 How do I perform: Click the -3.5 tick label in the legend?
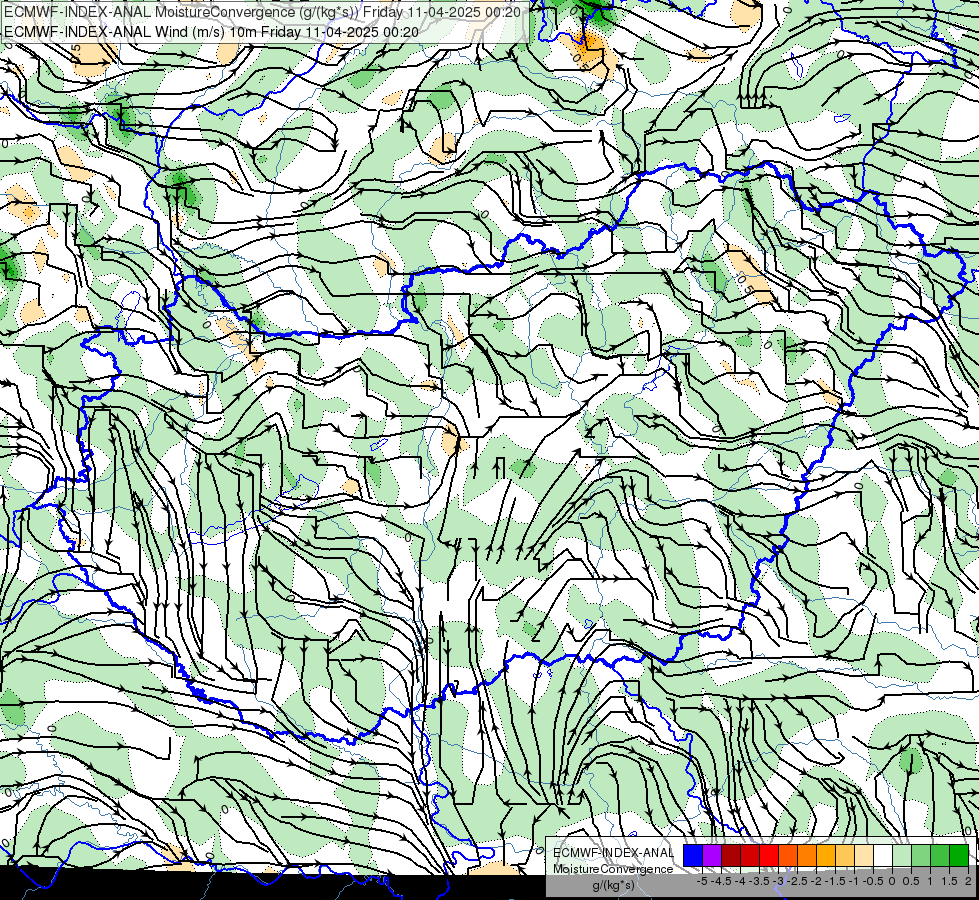tap(759, 881)
